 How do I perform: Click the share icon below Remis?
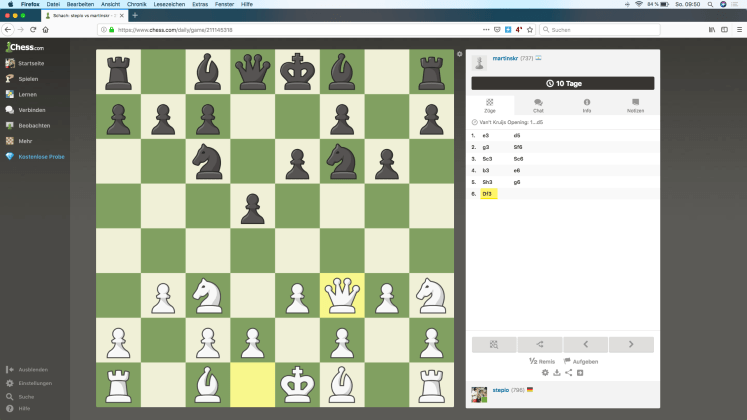click(x=568, y=372)
